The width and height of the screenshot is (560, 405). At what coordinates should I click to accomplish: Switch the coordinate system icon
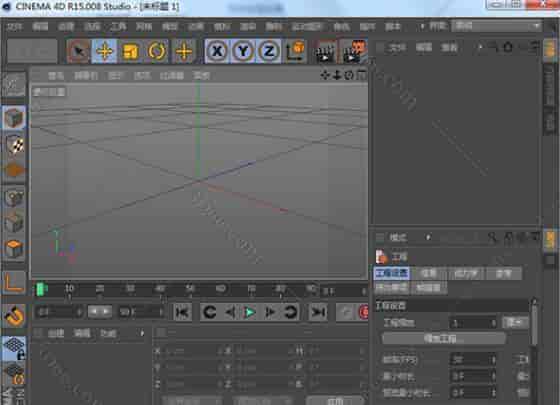(295, 52)
